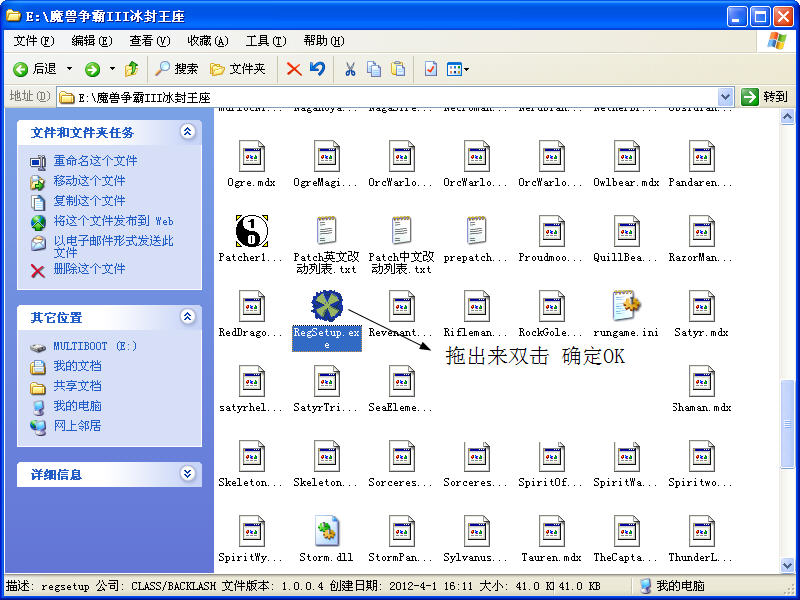
Task: Click the Properties toolbar icon
Action: (431, 69)
